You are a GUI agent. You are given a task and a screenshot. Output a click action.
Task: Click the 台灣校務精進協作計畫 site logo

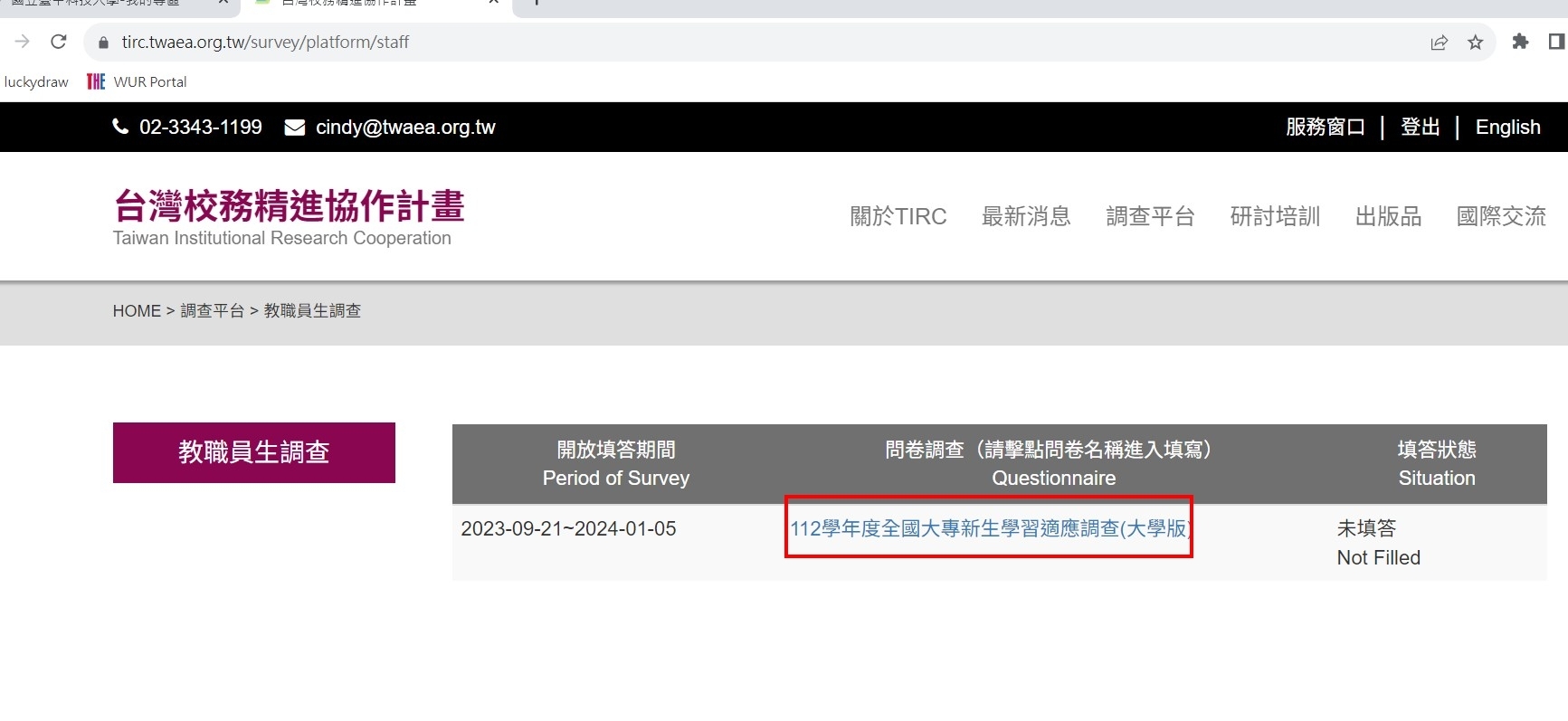coord(289,206)
